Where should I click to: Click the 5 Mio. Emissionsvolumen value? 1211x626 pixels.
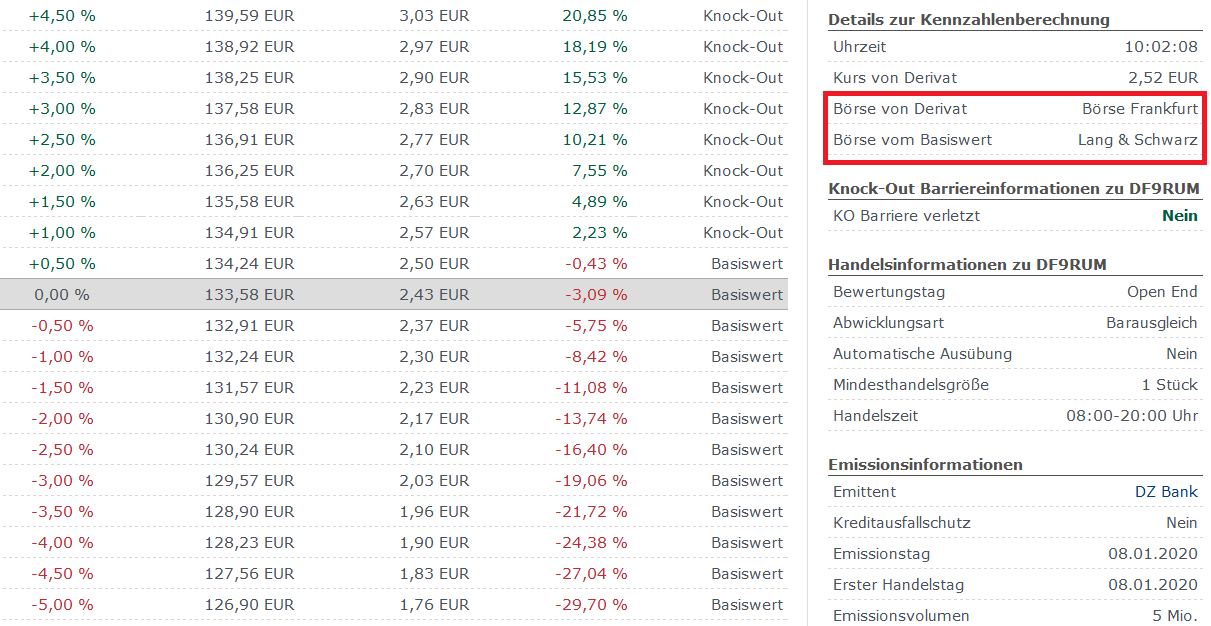(1175, 614)
